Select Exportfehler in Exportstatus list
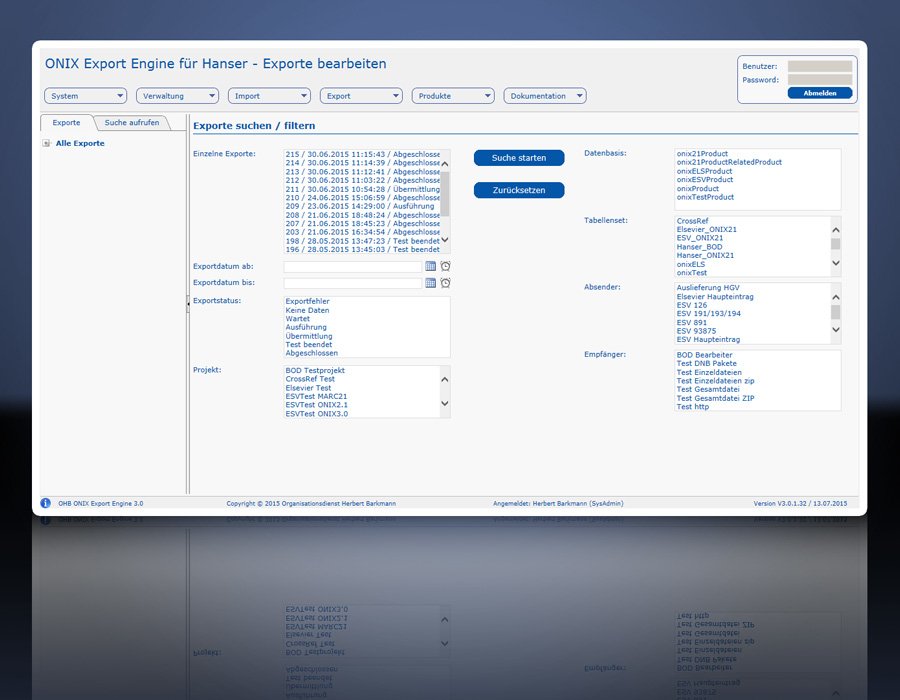900x700 pixels. (x=308, y=301)
